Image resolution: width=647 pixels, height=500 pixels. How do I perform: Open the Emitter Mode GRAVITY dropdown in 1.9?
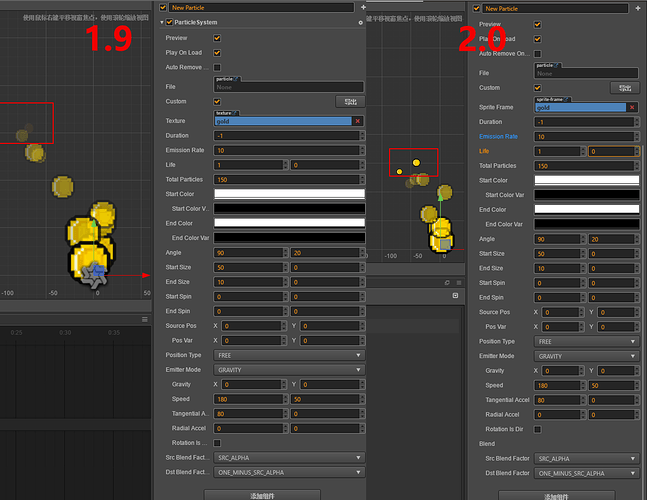(x=289, y=370)
